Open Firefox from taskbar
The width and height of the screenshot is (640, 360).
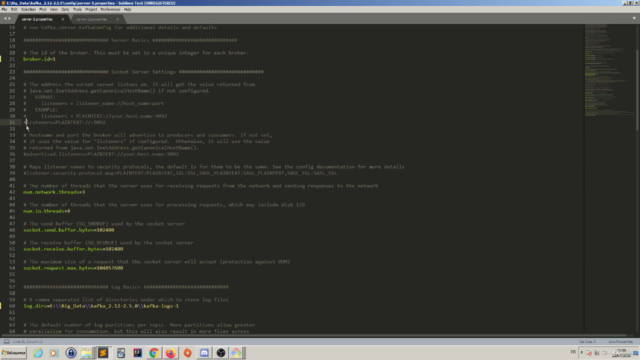(171, 353)
